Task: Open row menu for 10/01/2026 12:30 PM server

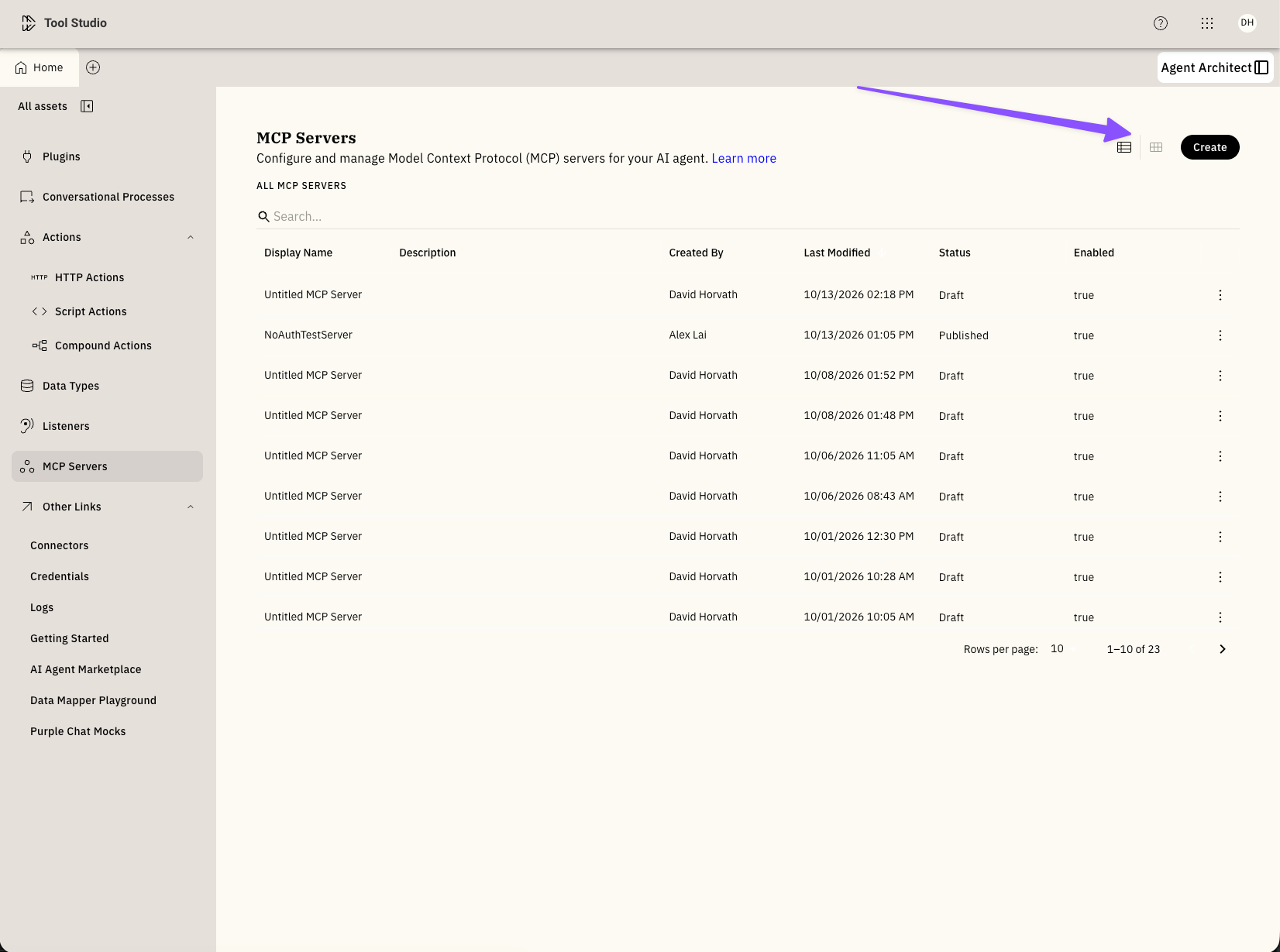Action: pyautogui.click(x=1220, y=537)
